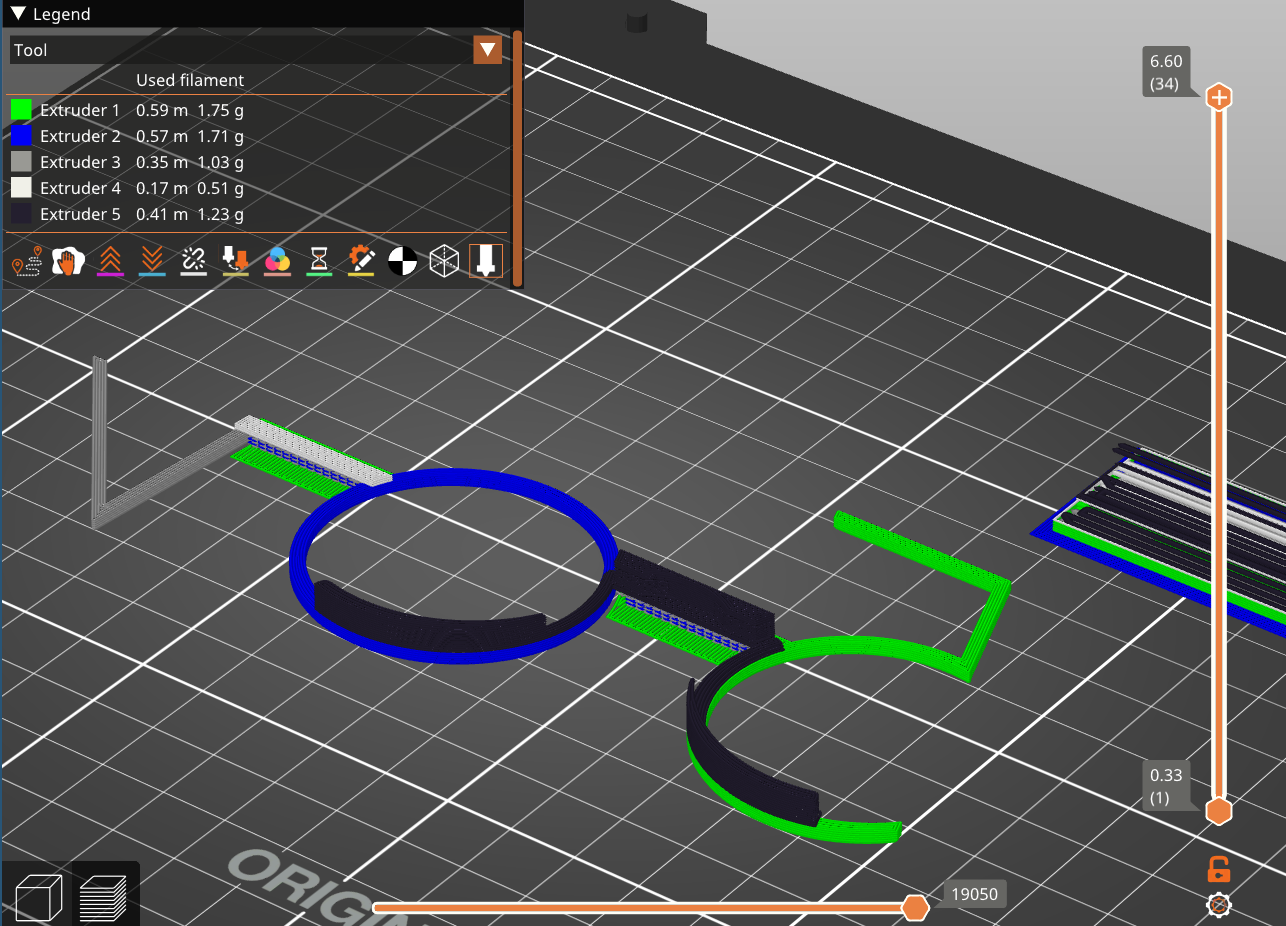Click bottom layer slider thumb
The image size is (1286, 926).
click(x=1218, y=811)
